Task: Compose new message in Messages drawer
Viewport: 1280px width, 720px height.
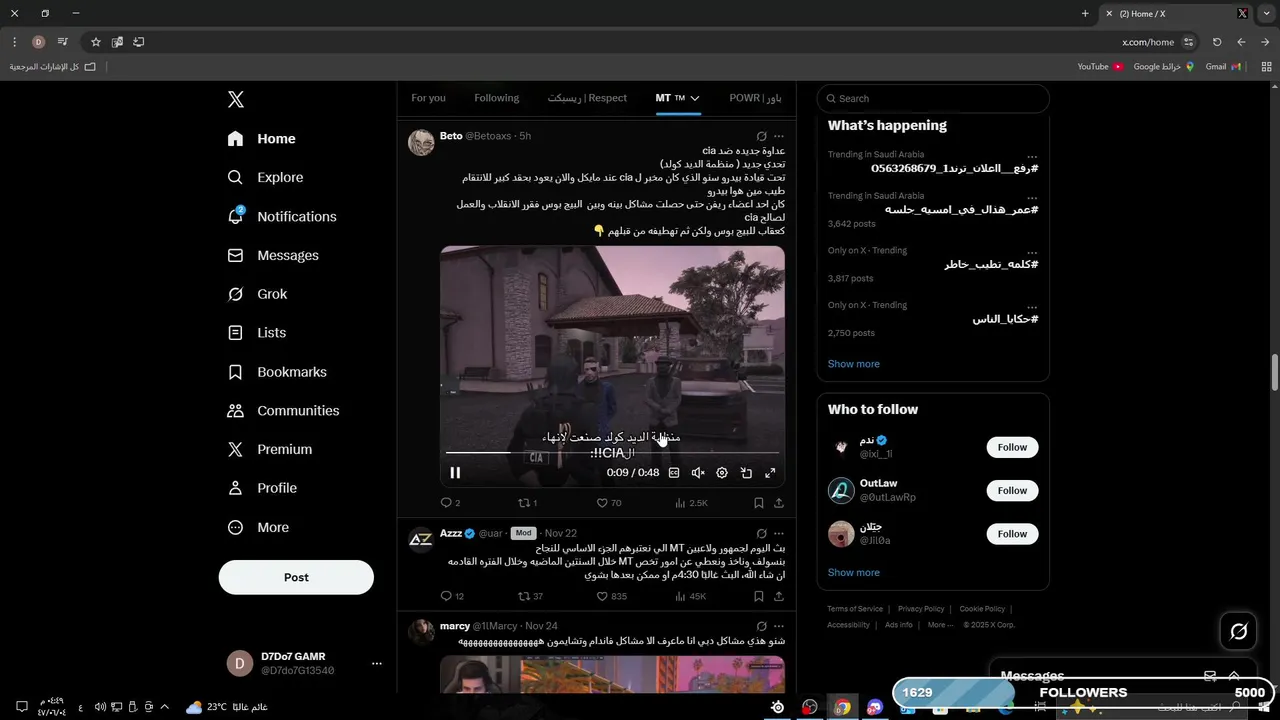Action: (x=1210, y=676)
